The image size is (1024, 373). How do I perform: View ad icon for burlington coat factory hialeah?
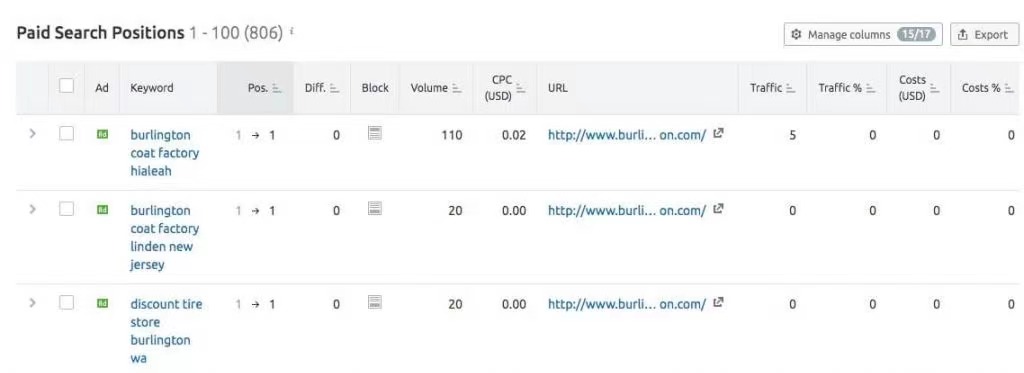102,135
